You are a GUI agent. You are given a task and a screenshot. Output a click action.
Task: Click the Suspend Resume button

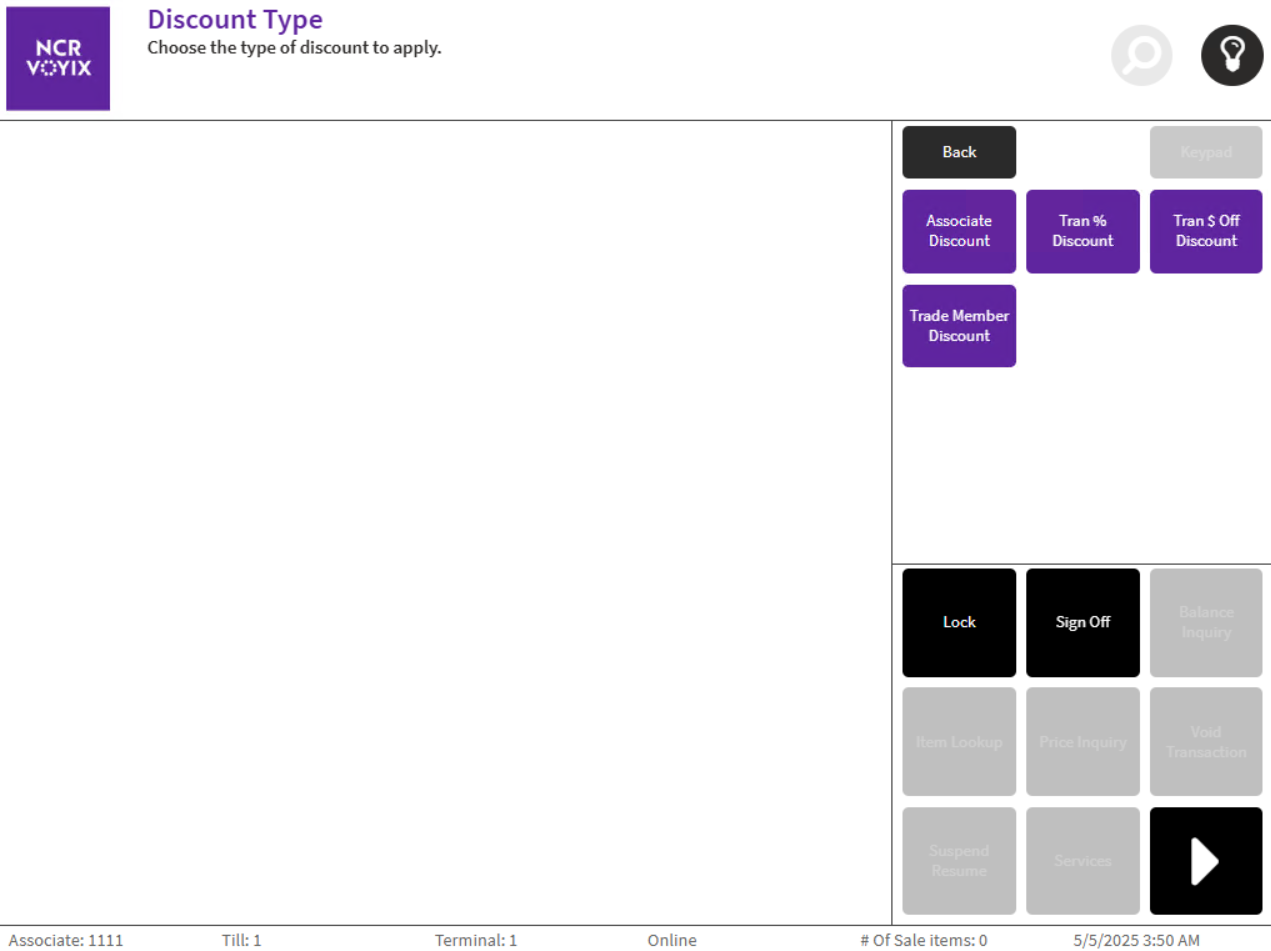(x=958, y=860)
